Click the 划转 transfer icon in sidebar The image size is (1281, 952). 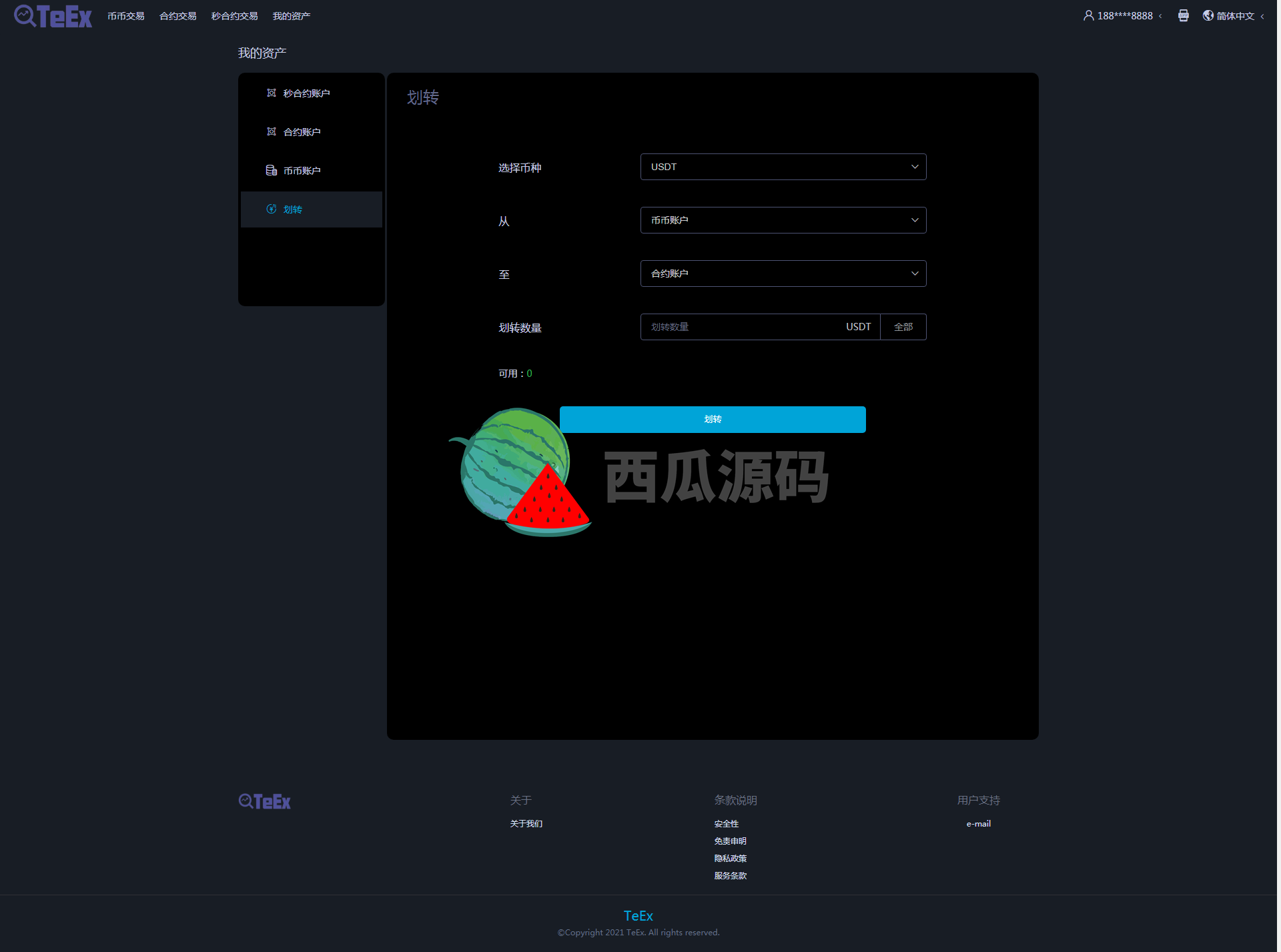[272, 209]
